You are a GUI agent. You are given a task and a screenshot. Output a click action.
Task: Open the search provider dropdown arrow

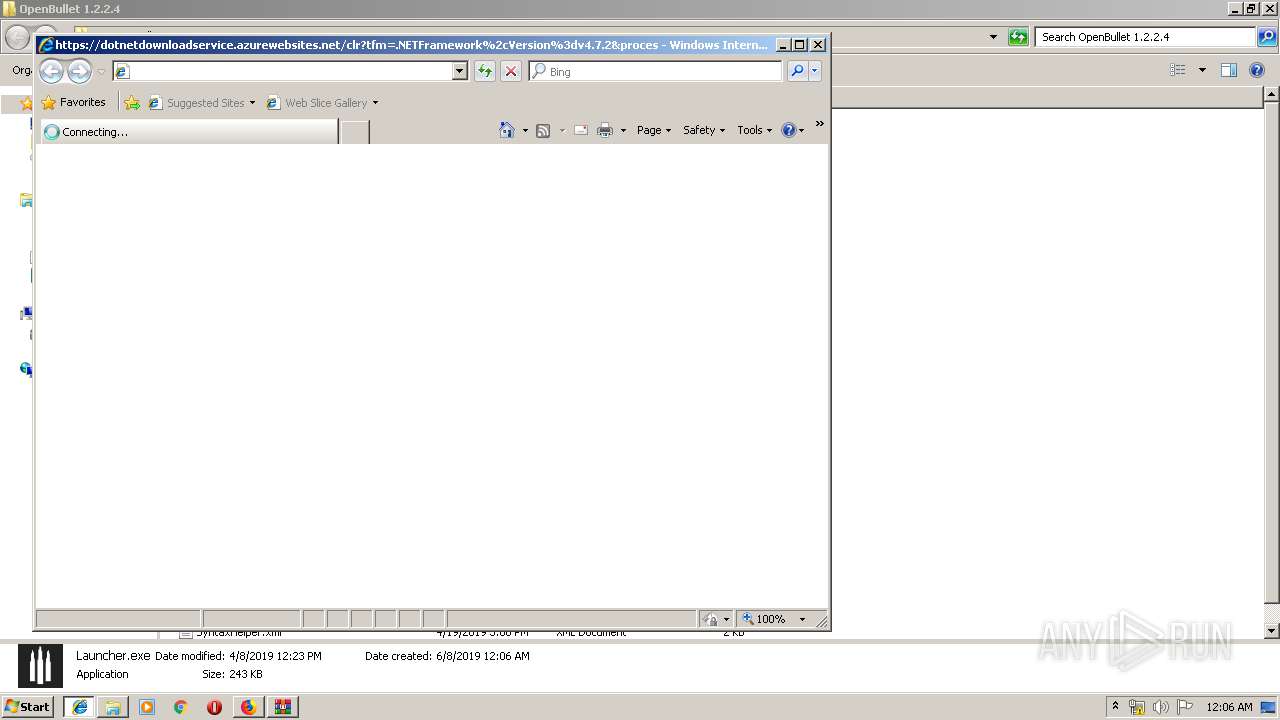[815, 71]
